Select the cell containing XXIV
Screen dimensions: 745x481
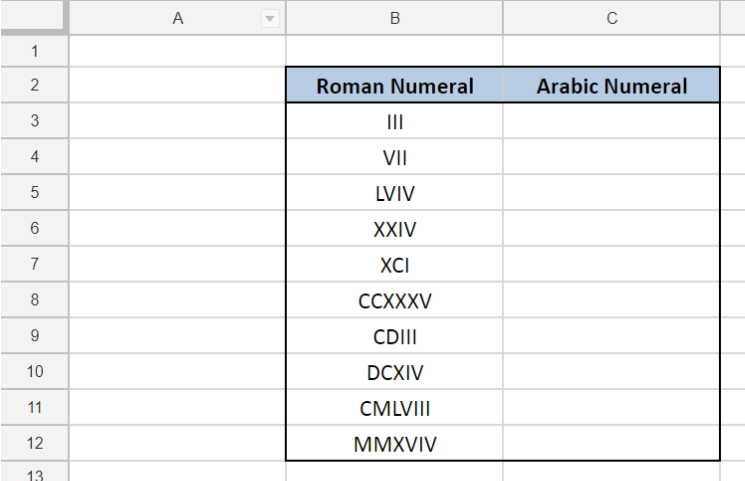(394, 229)
